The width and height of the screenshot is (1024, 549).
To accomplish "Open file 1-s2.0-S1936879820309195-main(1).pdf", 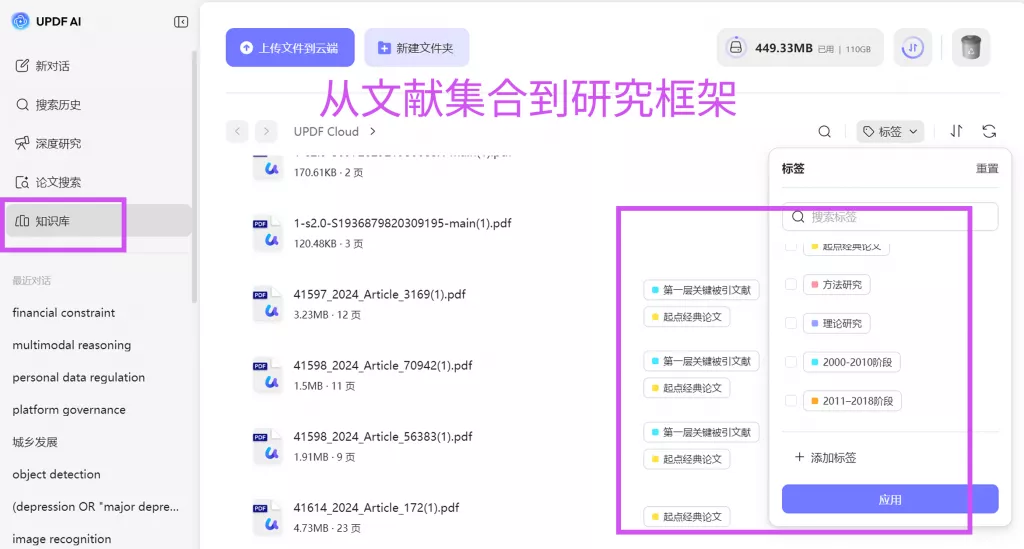I will [x=402, y=223].
